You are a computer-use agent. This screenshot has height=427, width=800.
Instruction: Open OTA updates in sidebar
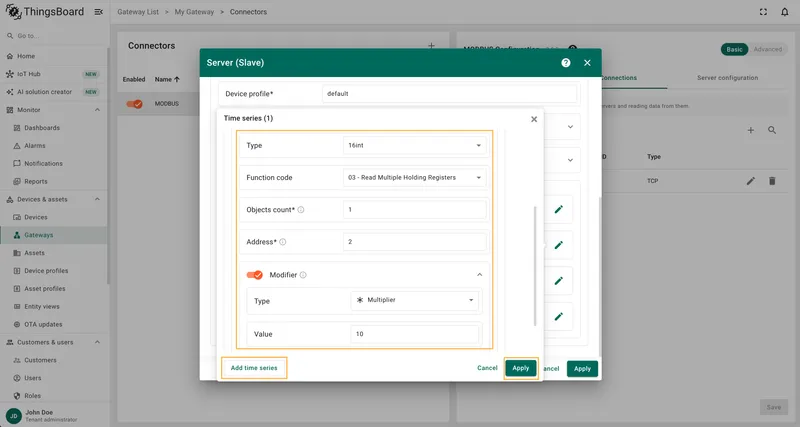(x=54, y=324)
